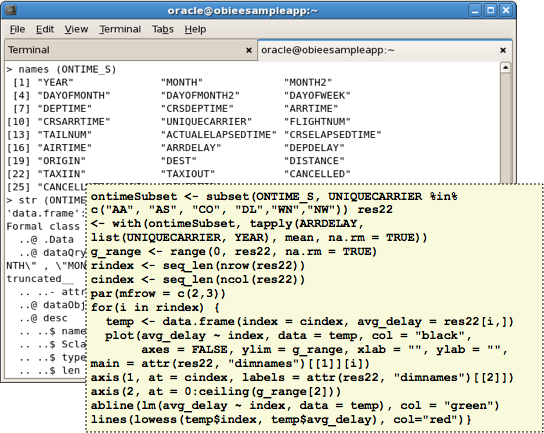Open the Tabs menu
The width and height of the screenshot is (544, 433).
(163, 29)
